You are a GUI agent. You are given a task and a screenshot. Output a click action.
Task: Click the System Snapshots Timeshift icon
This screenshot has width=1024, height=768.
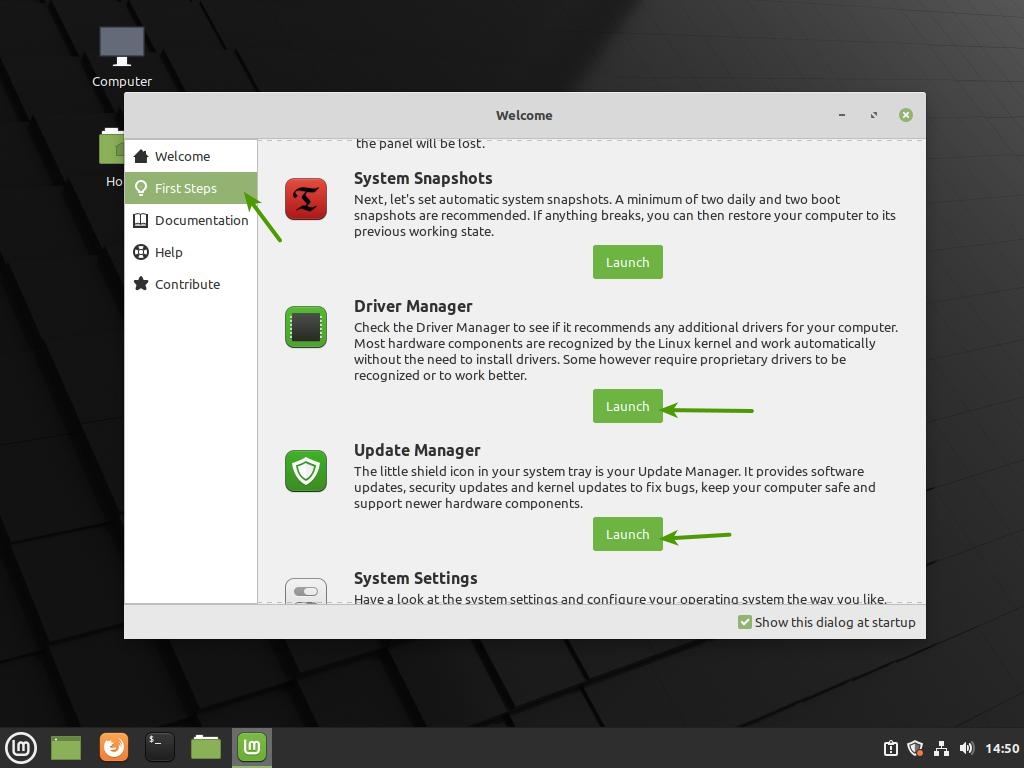click(x=306, y=199)
